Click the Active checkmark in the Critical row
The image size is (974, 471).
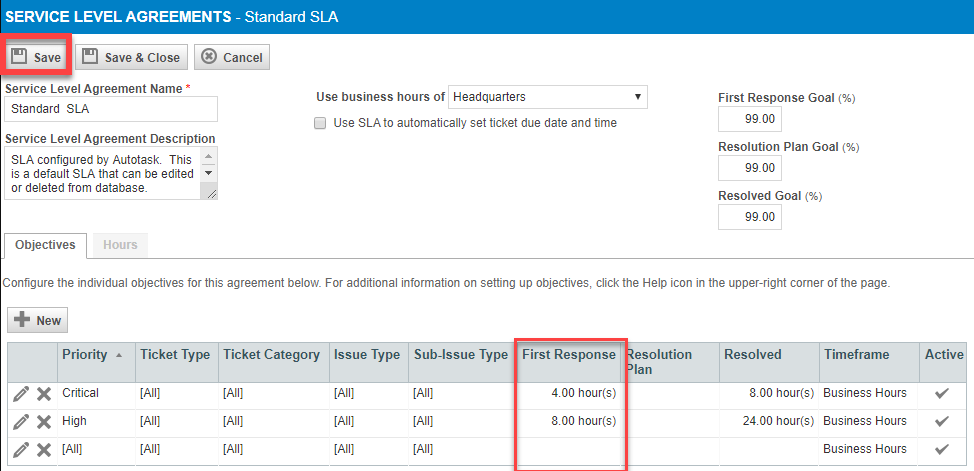[x=941, y=394]
